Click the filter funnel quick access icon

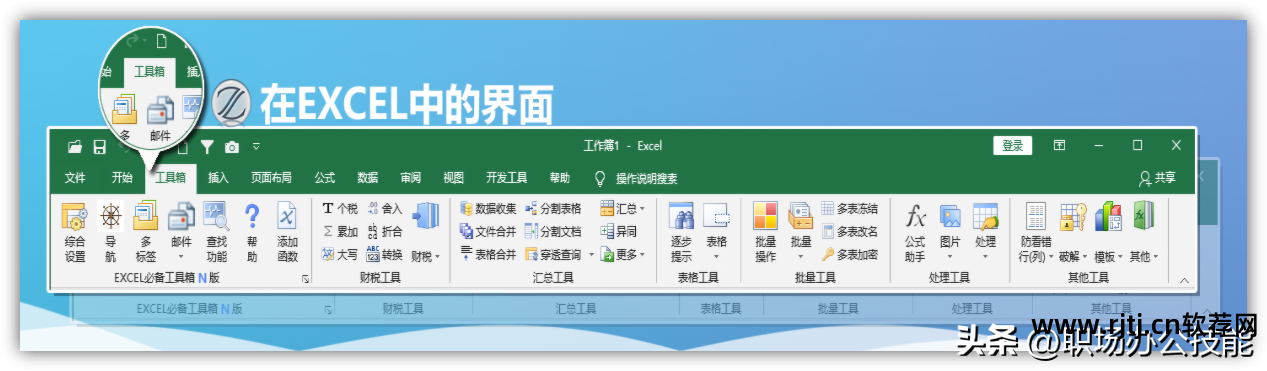point(207,147)
